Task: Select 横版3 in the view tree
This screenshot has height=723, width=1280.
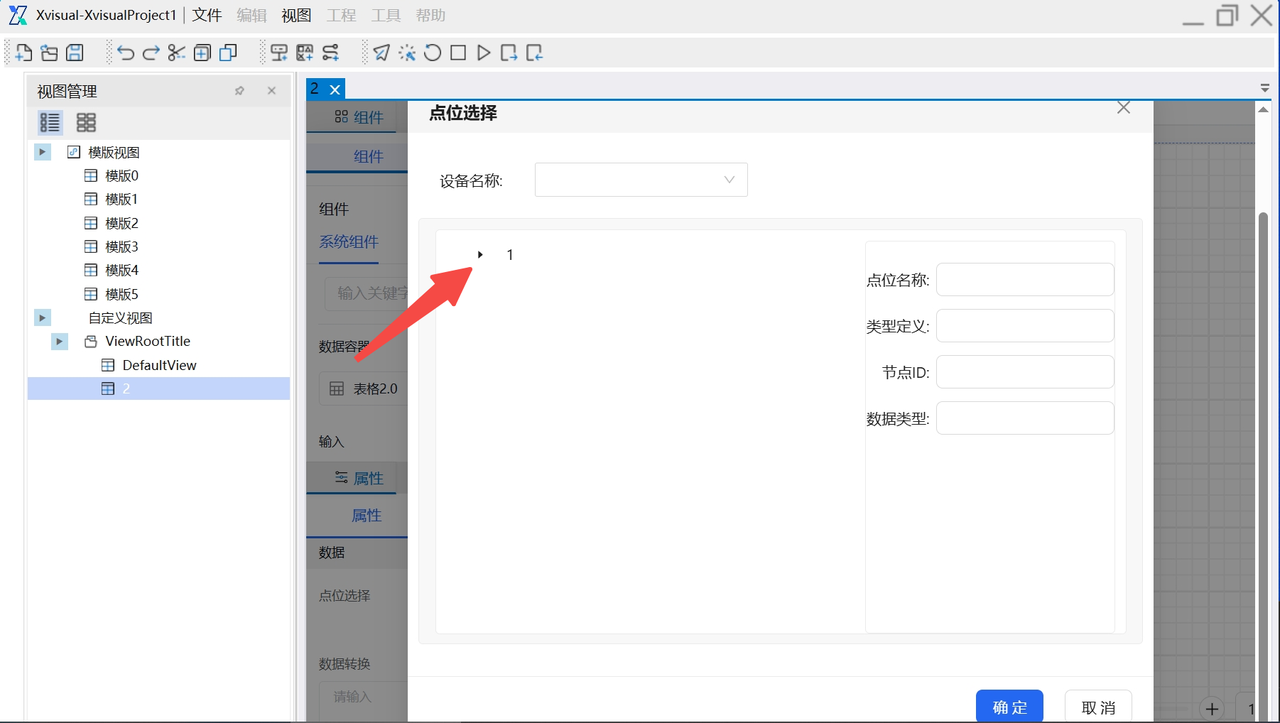Action: (121, 247)
